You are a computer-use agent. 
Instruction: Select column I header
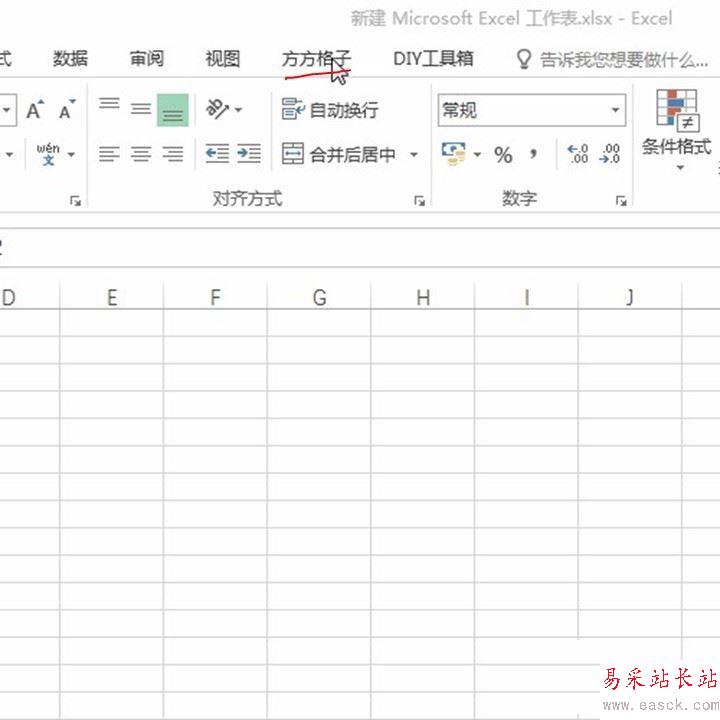(527, 297)
